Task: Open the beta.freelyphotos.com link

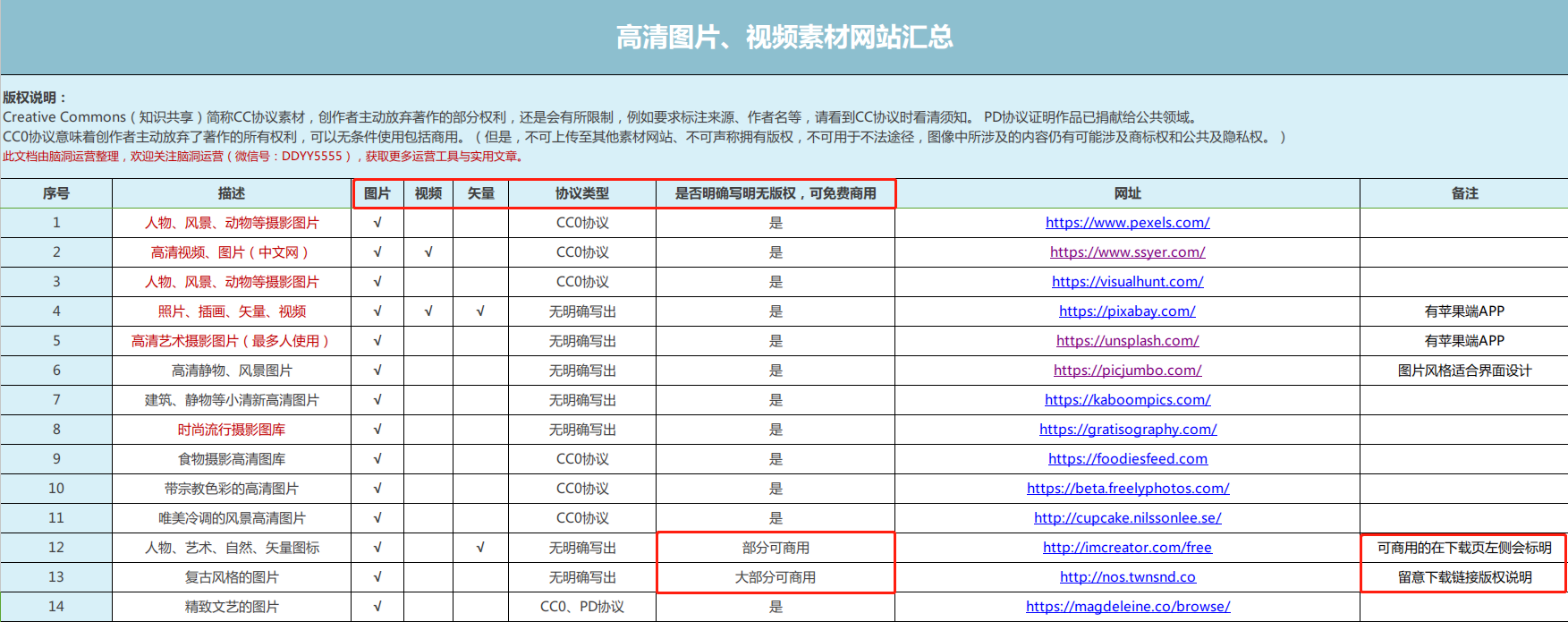Action: (x=1127, y=489)
